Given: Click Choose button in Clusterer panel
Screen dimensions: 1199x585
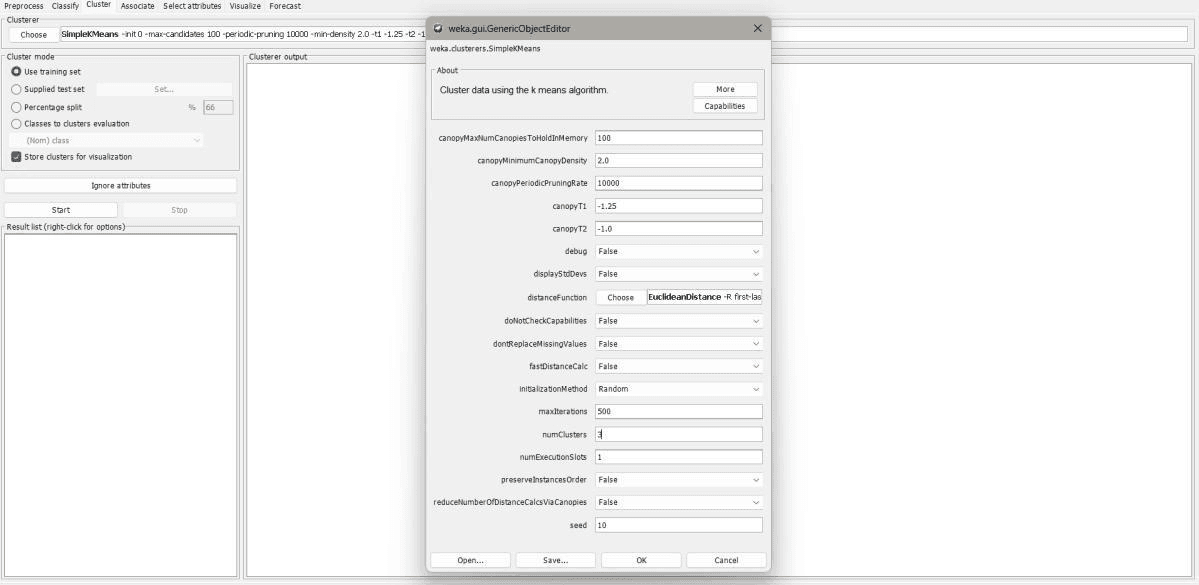Looking at the screenshot, I should click(x=34, y=34).
